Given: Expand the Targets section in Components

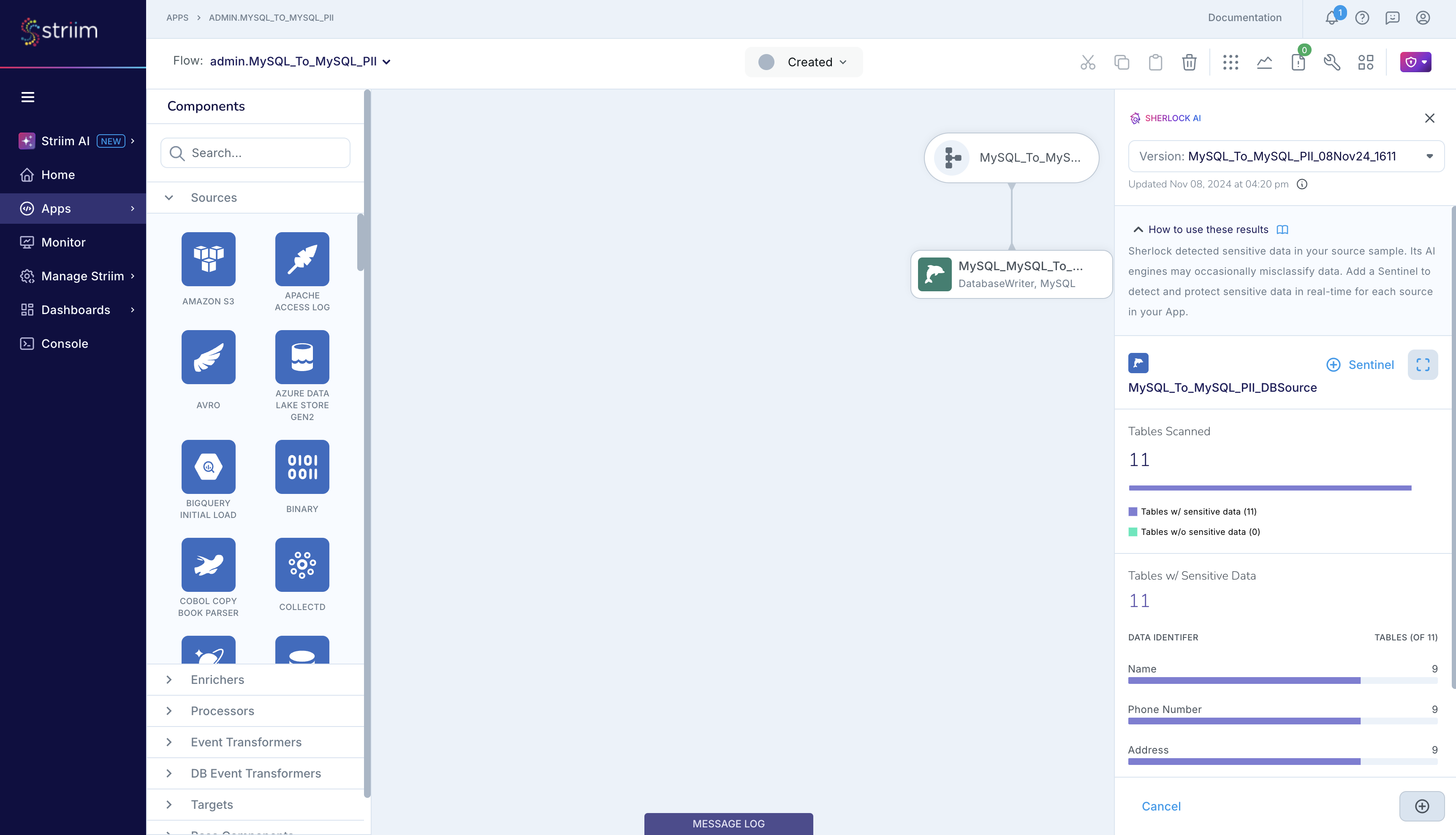Looking at the screenshot, I should coord(212,804).
